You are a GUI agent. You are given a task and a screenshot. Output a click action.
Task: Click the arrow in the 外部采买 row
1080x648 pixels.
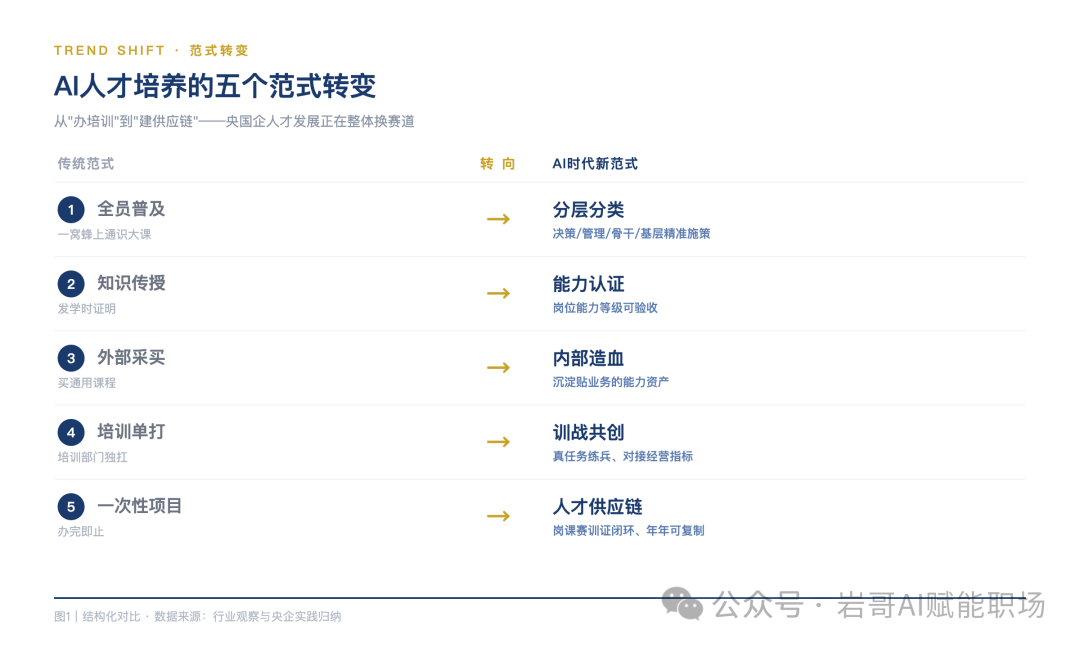[x=498, y=368]
